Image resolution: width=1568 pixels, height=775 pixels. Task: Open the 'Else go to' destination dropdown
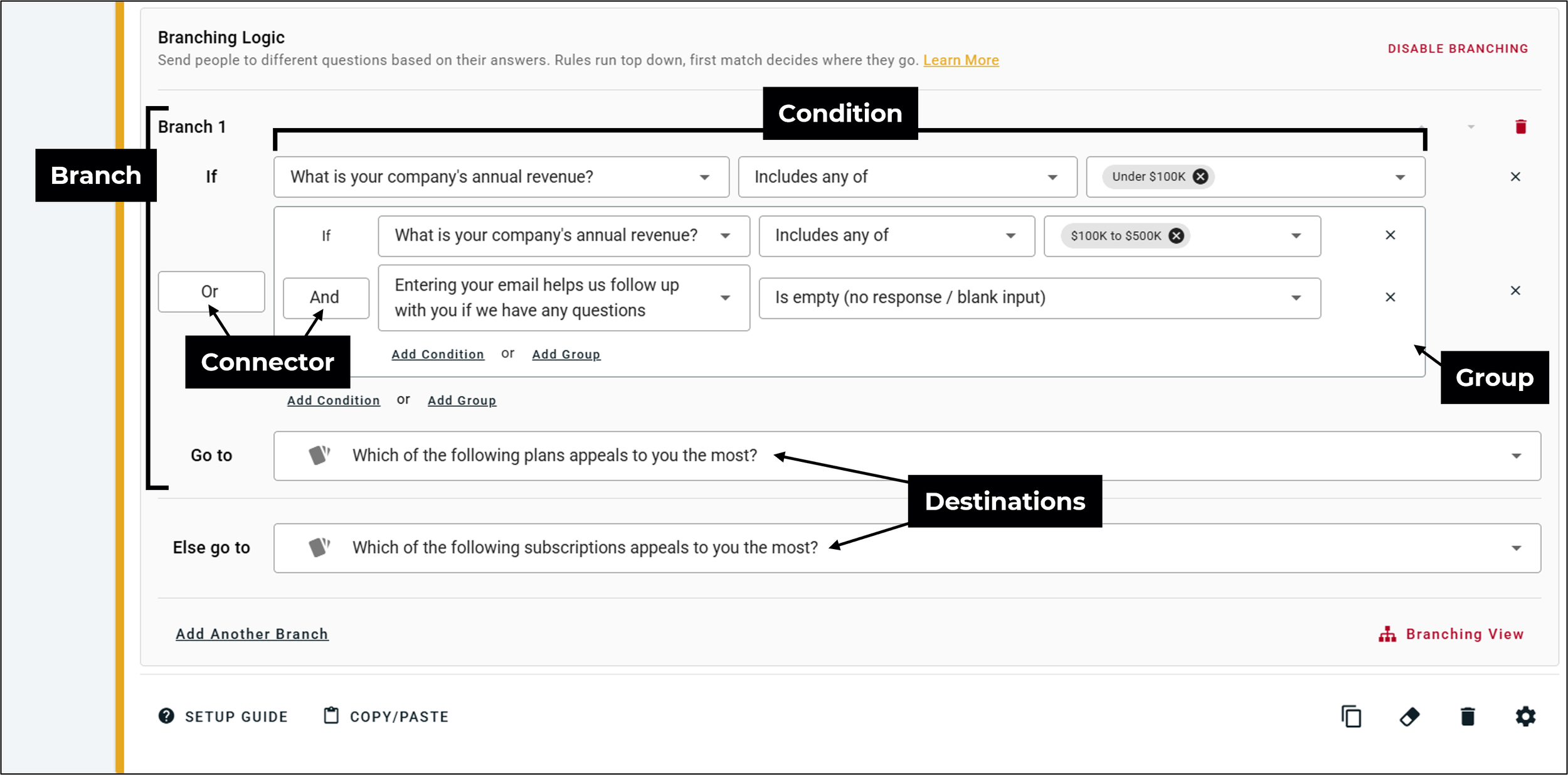point(907,548)
